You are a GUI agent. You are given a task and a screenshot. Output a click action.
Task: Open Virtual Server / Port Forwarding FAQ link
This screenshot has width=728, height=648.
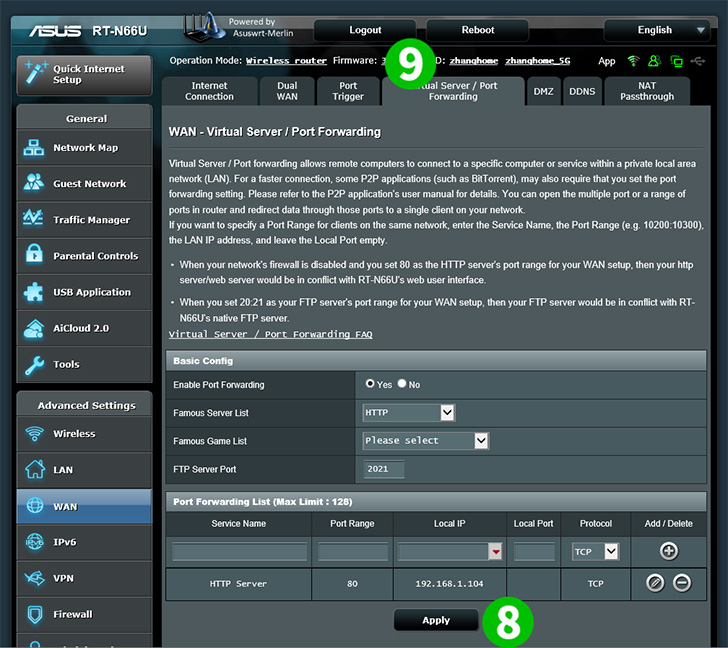click(x=270, y=334)
